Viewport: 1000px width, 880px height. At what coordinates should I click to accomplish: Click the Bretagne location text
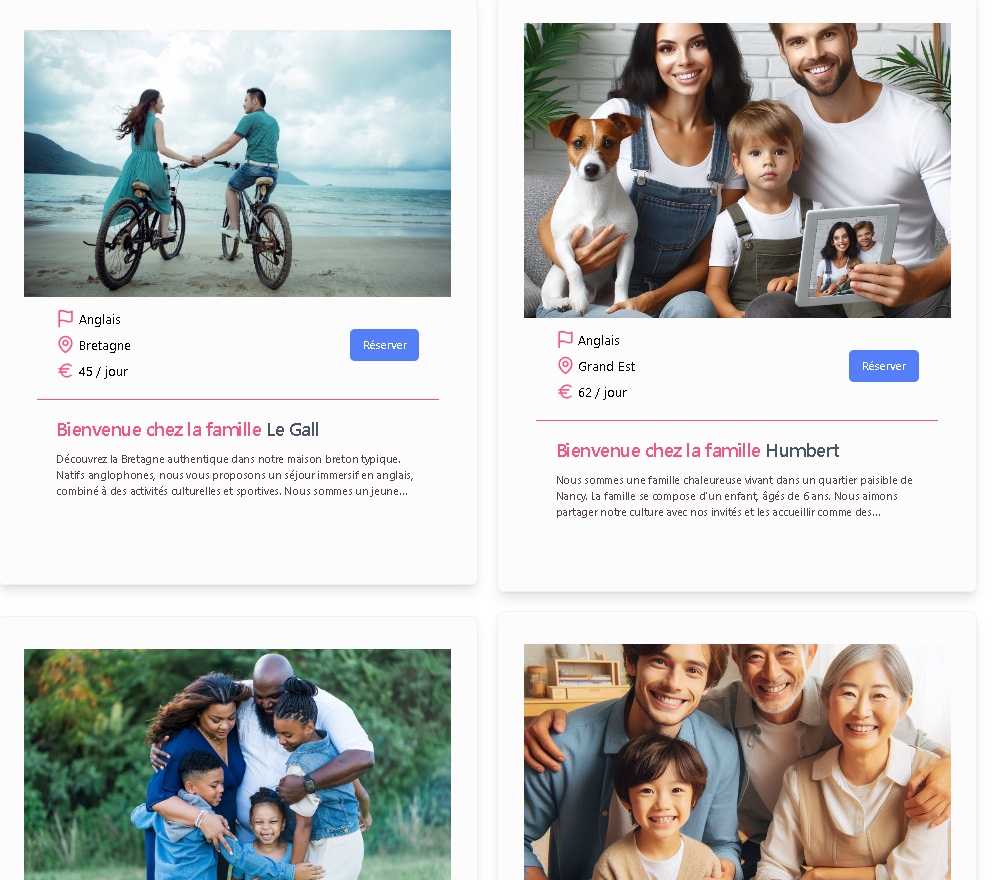click(x=105, y=346)
